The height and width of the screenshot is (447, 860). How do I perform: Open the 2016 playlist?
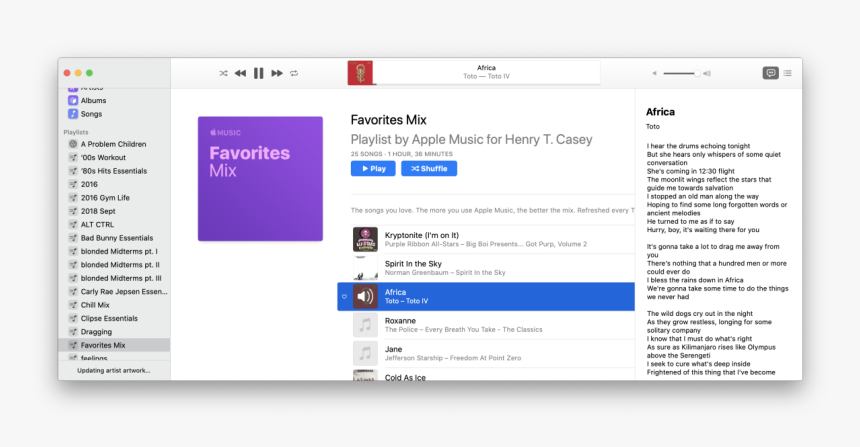pos(115,184)
